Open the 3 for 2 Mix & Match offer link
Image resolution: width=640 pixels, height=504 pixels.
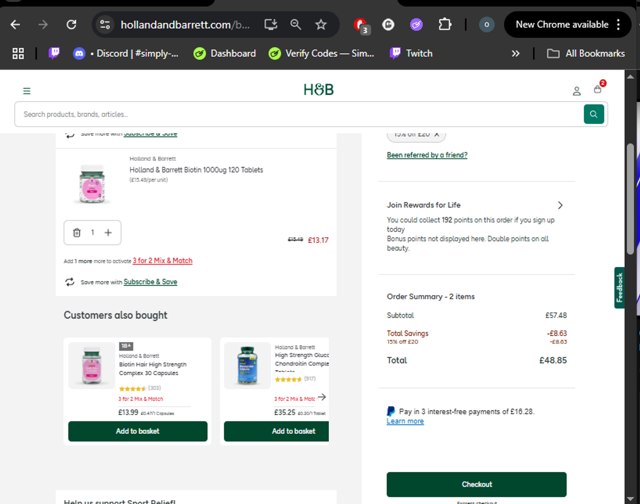pyautogui.click(x=162, y=260)
